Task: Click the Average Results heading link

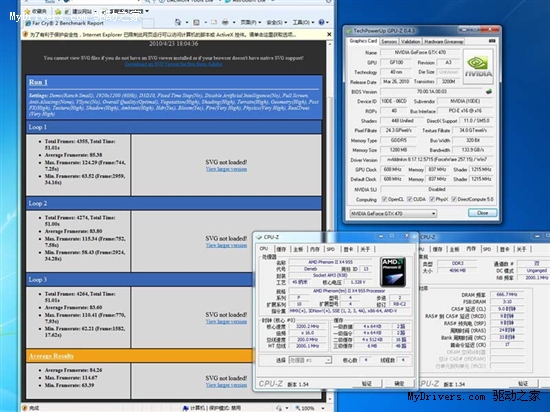Action: [51, 356]
